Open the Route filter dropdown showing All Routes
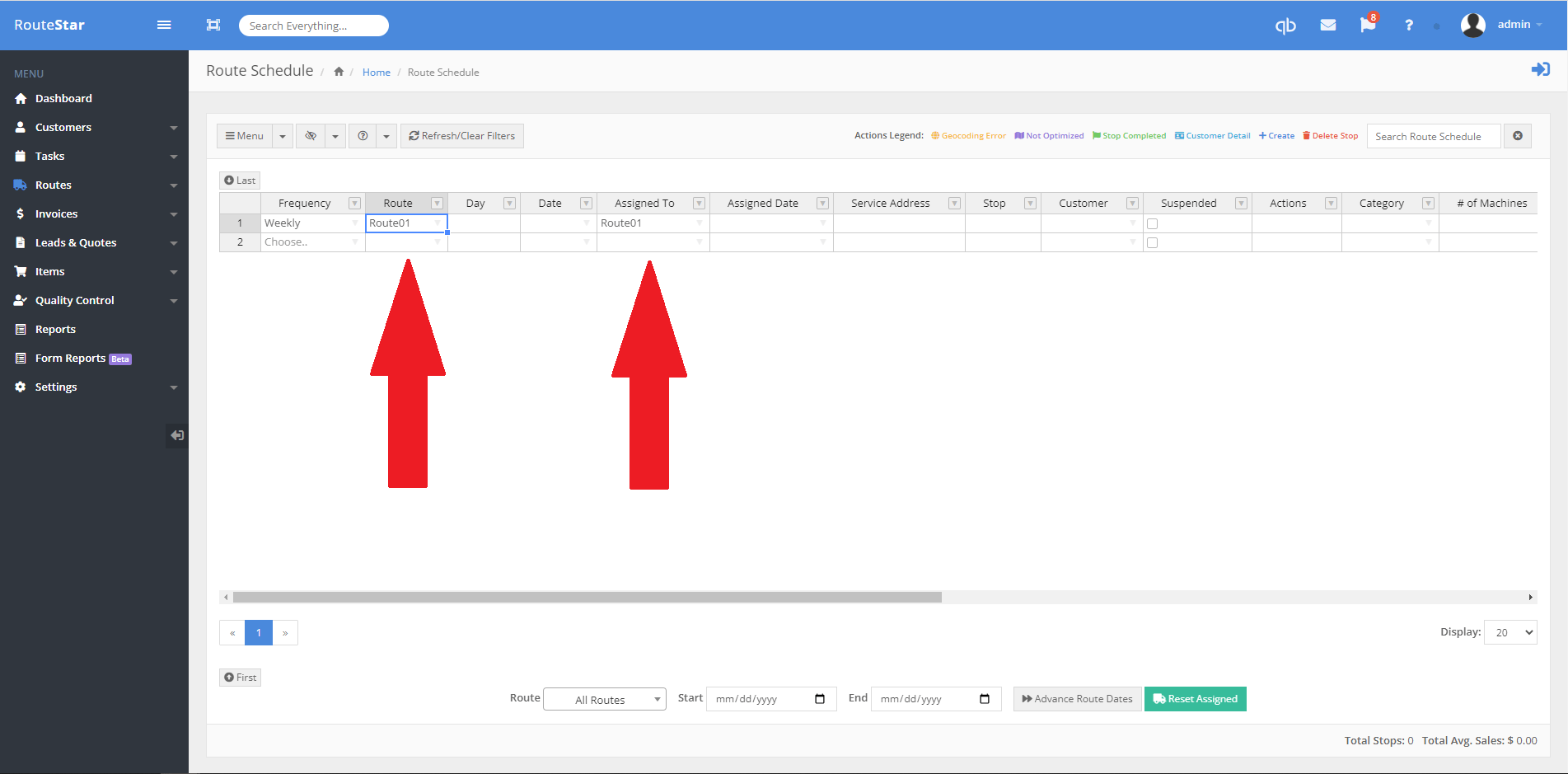 coord(604,698)
